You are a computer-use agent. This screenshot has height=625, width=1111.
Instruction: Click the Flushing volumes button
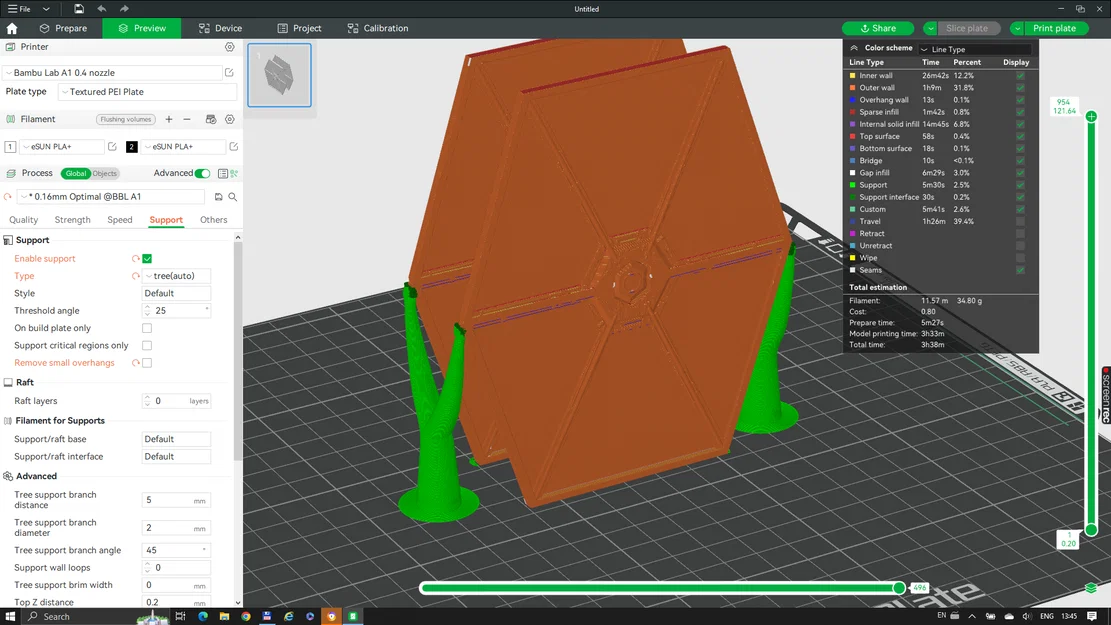(125, 119)
